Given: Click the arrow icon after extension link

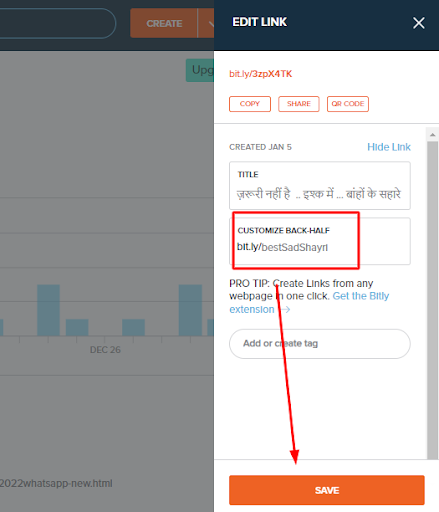Looking at the screenshot, I should tap(285, 310).
